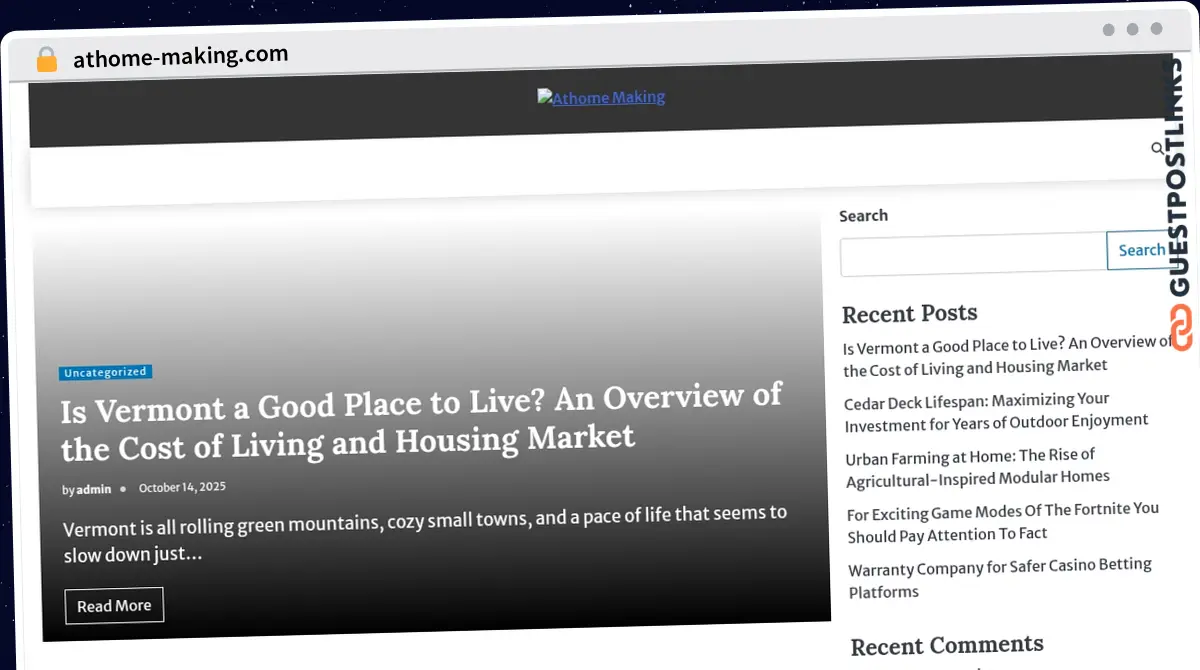The image size is (1200, 670).
Task: Click the padlock icon in the address bar
Action: coord(46,59)
